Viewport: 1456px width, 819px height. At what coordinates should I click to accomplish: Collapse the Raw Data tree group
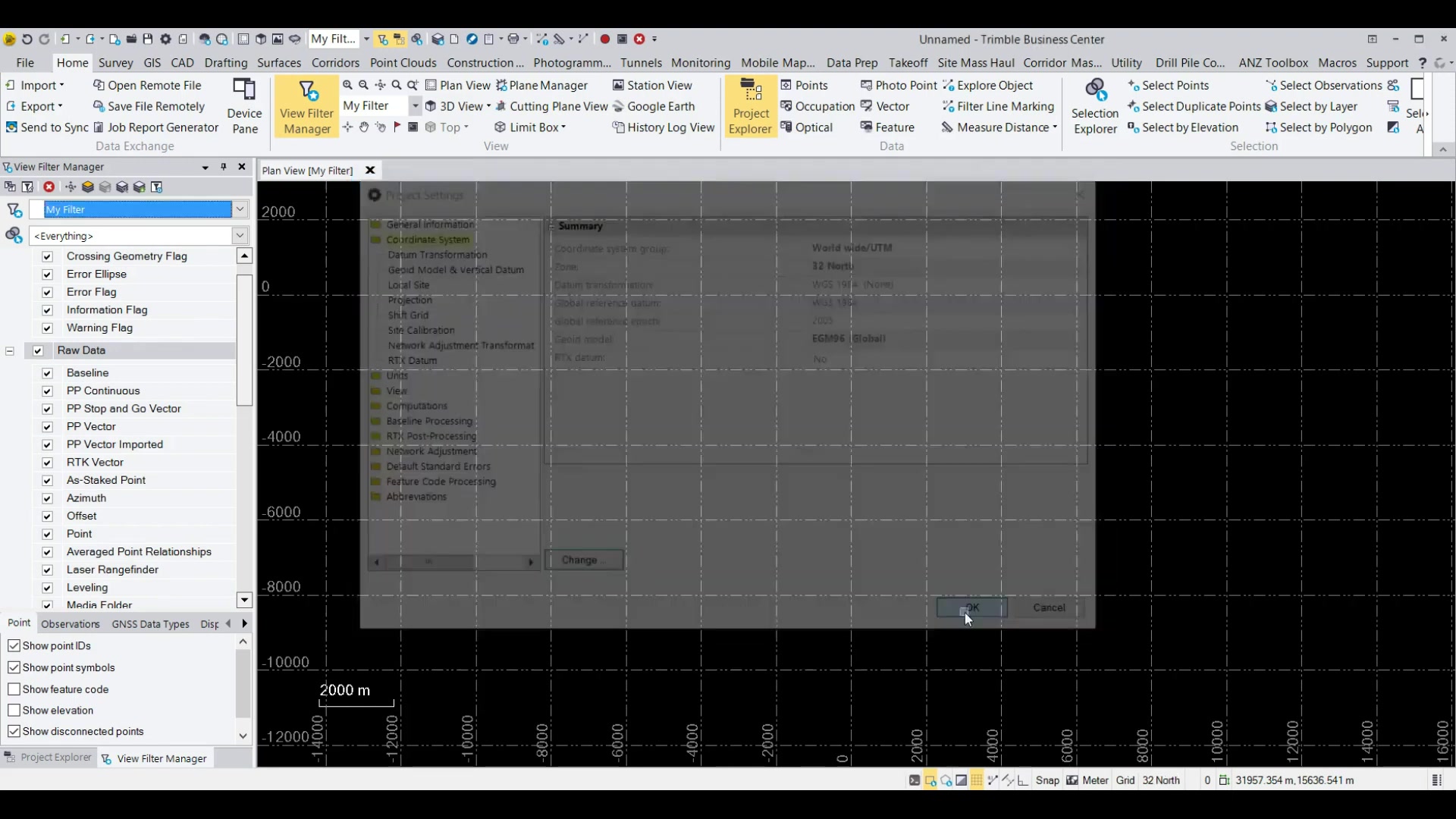point(10,351)
